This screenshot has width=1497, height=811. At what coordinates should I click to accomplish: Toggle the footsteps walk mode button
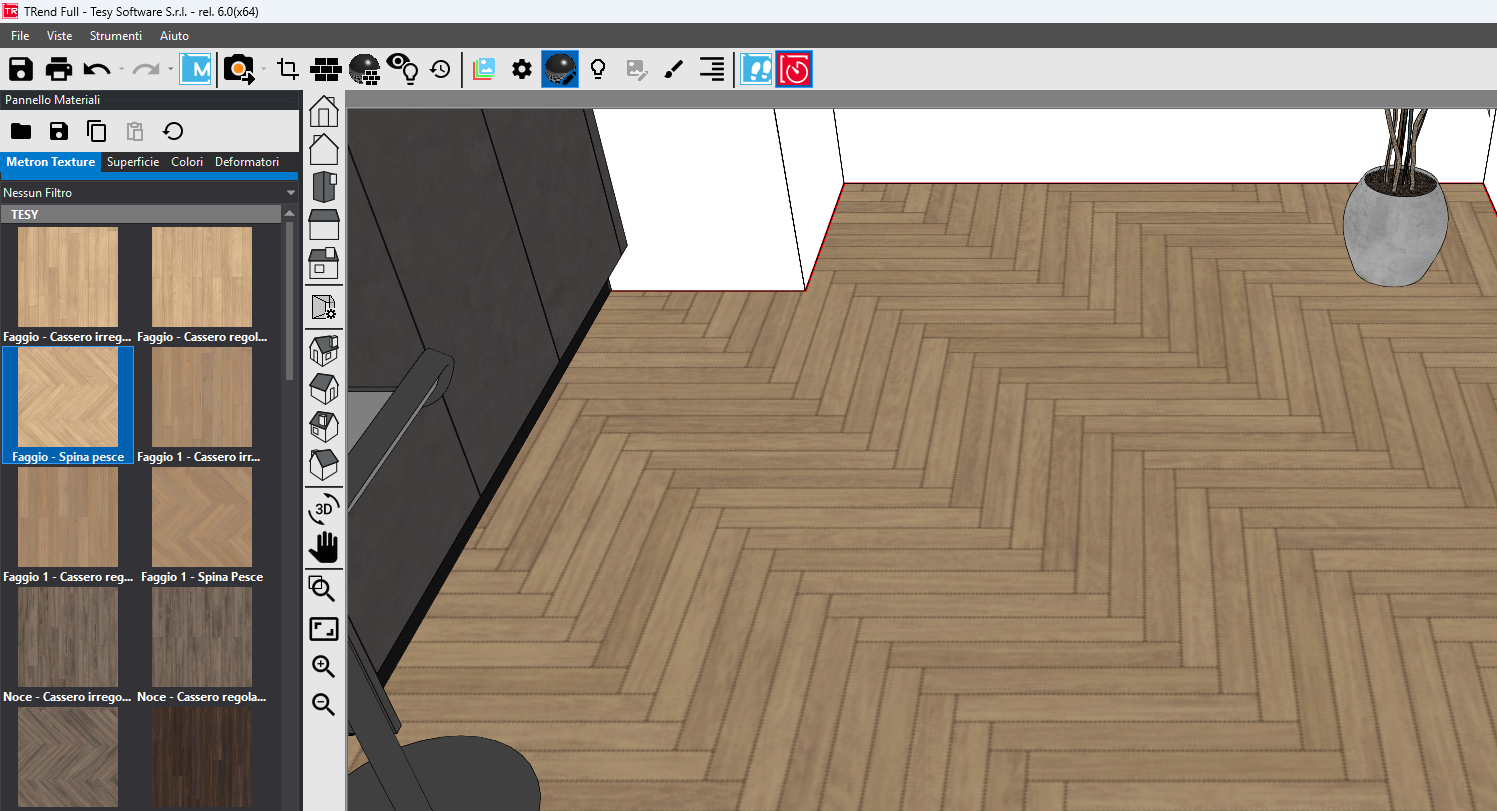756,69
